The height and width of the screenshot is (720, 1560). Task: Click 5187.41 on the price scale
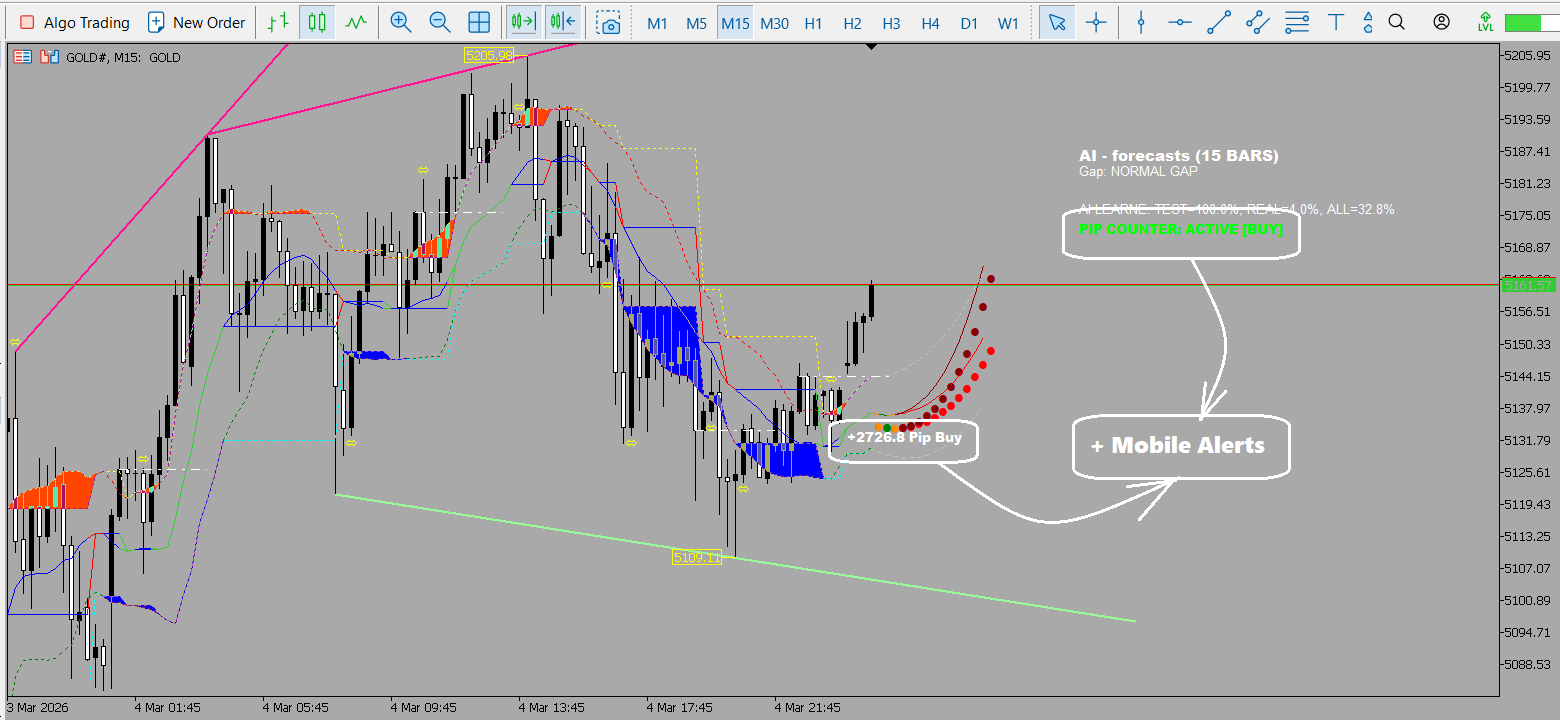(x=1527, y=151)
